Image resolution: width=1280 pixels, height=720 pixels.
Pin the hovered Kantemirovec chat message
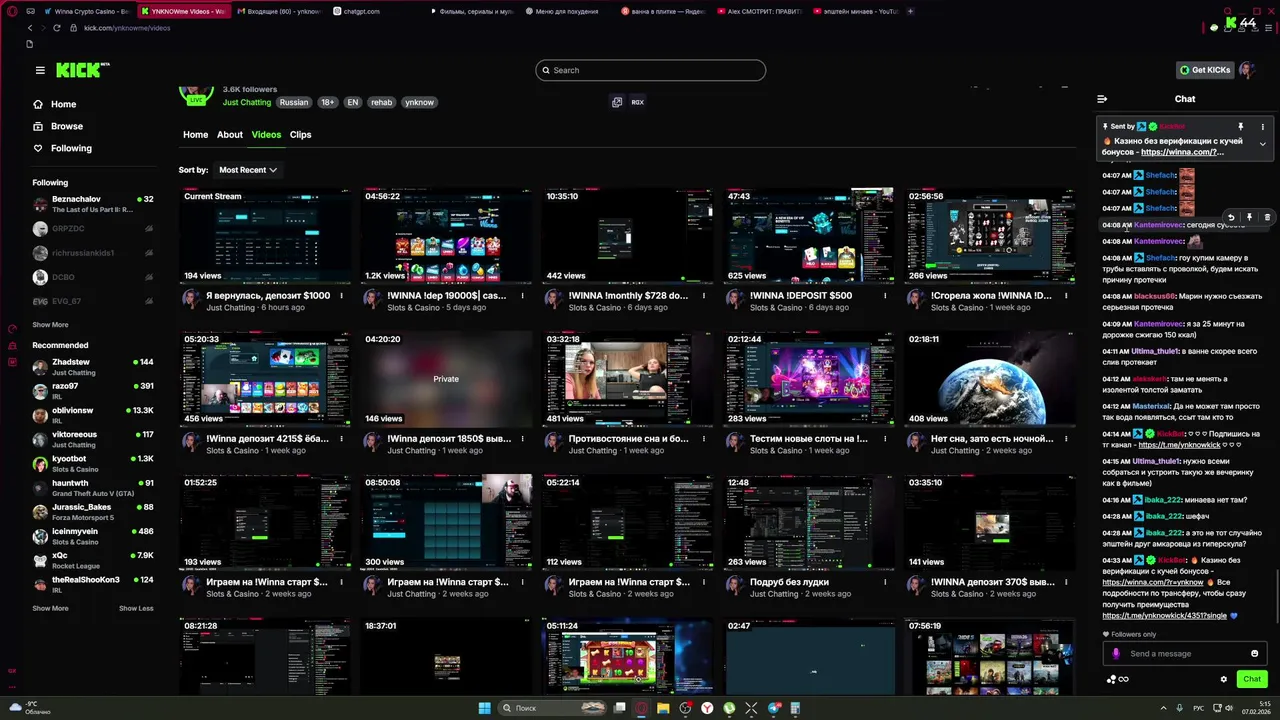pos(1249,217)
